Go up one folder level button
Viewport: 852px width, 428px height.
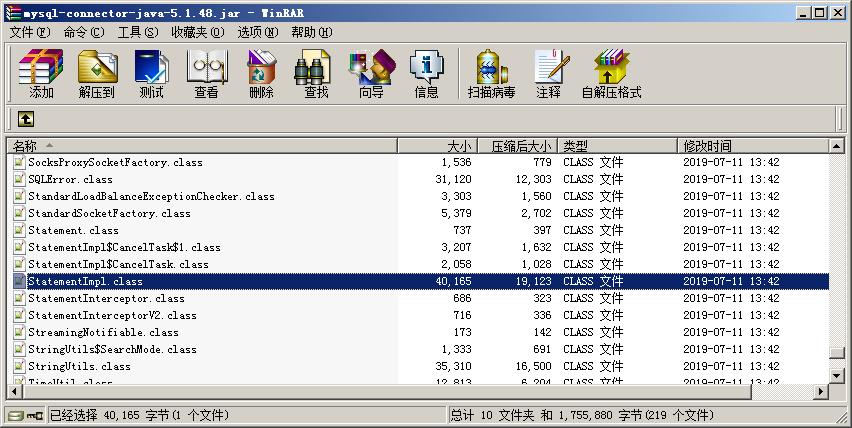coord(26,118)
